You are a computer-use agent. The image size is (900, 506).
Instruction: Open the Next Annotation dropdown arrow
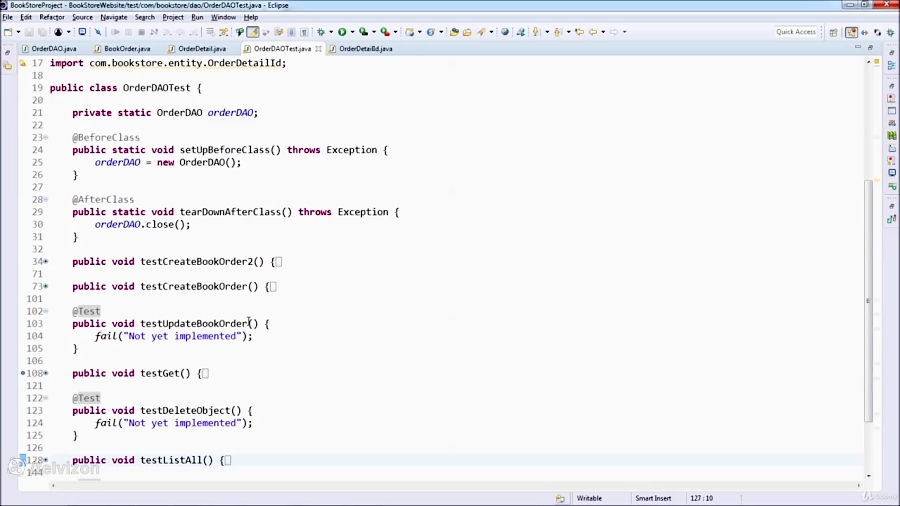click(x=547, y=32)
